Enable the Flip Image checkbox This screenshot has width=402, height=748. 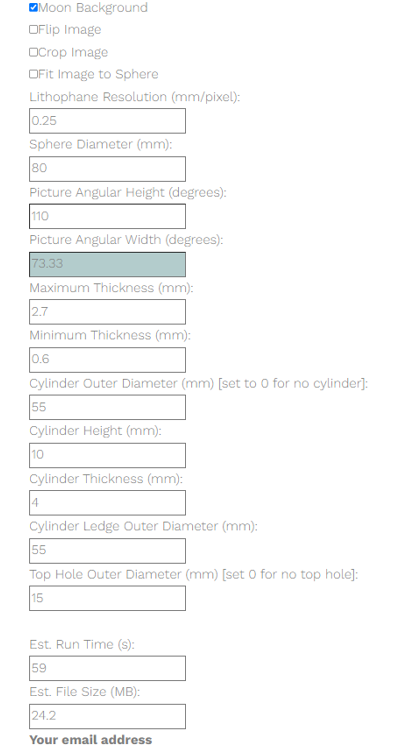tap(33, 30)
